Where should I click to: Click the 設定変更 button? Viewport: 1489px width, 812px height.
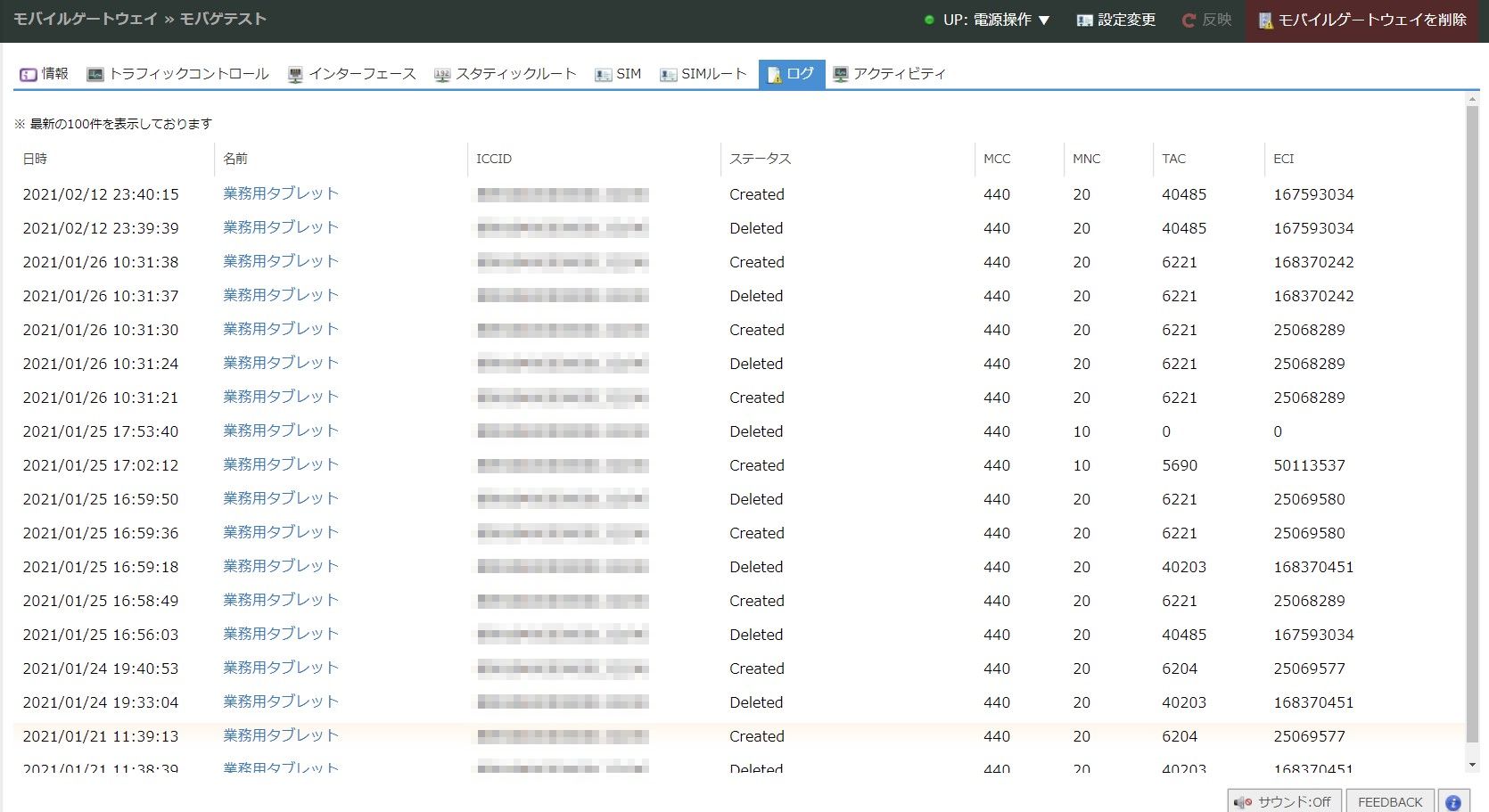point(1115,20)
